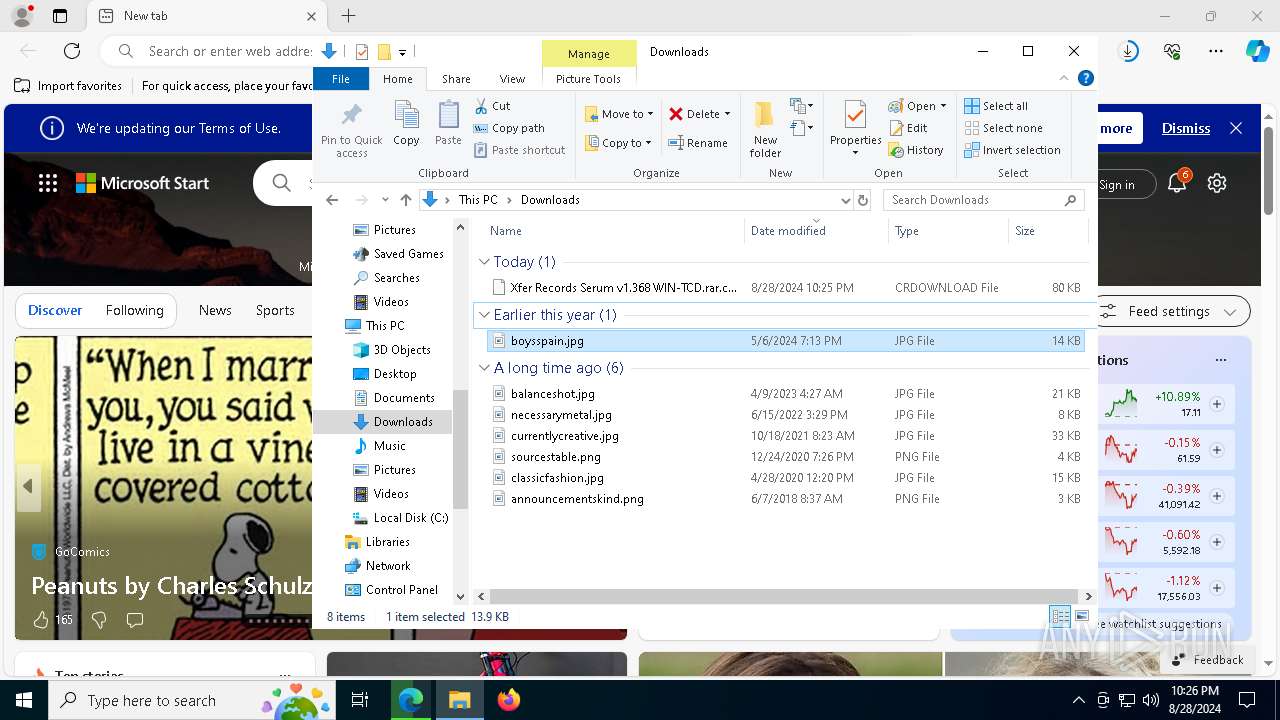Viewport: 1280px width, 720px height.
Task: Open the Copy to dropdown
Action: (x=619, y=143)
